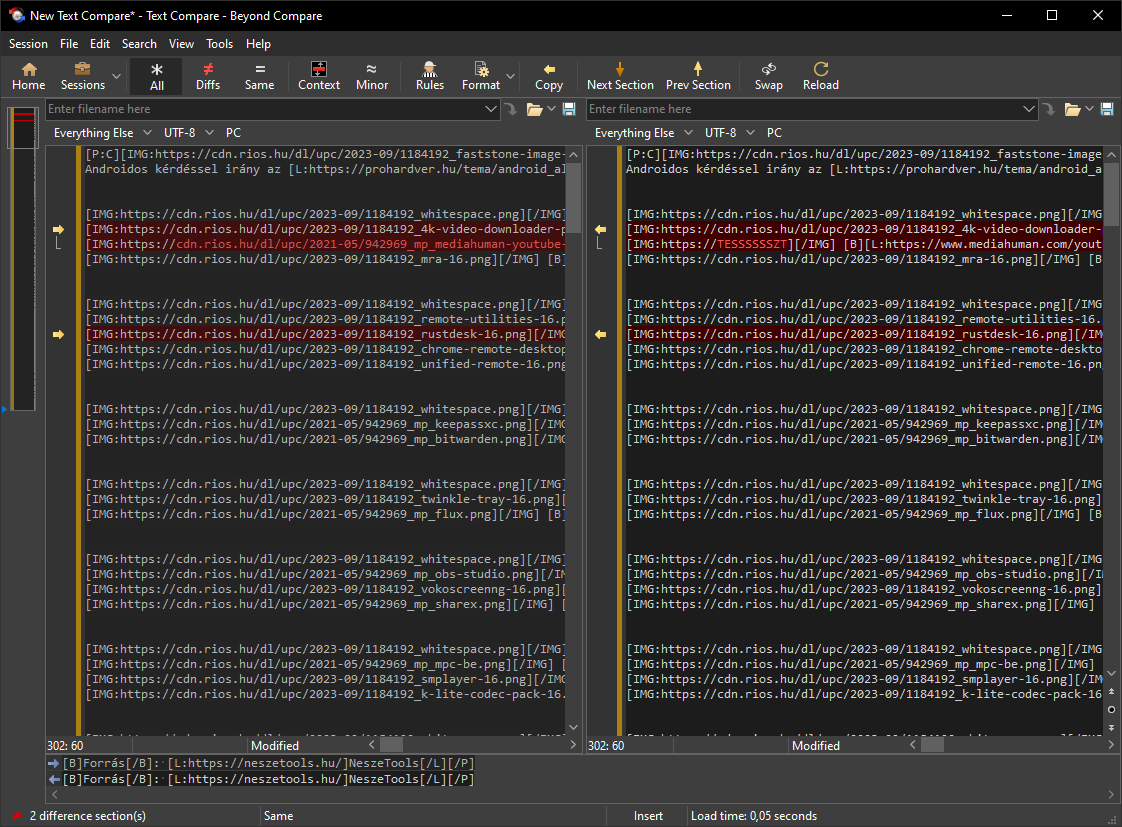1122x827 pixels.
Task: Open right pane Everything Else format dropdown
Action: coord(643,133)
